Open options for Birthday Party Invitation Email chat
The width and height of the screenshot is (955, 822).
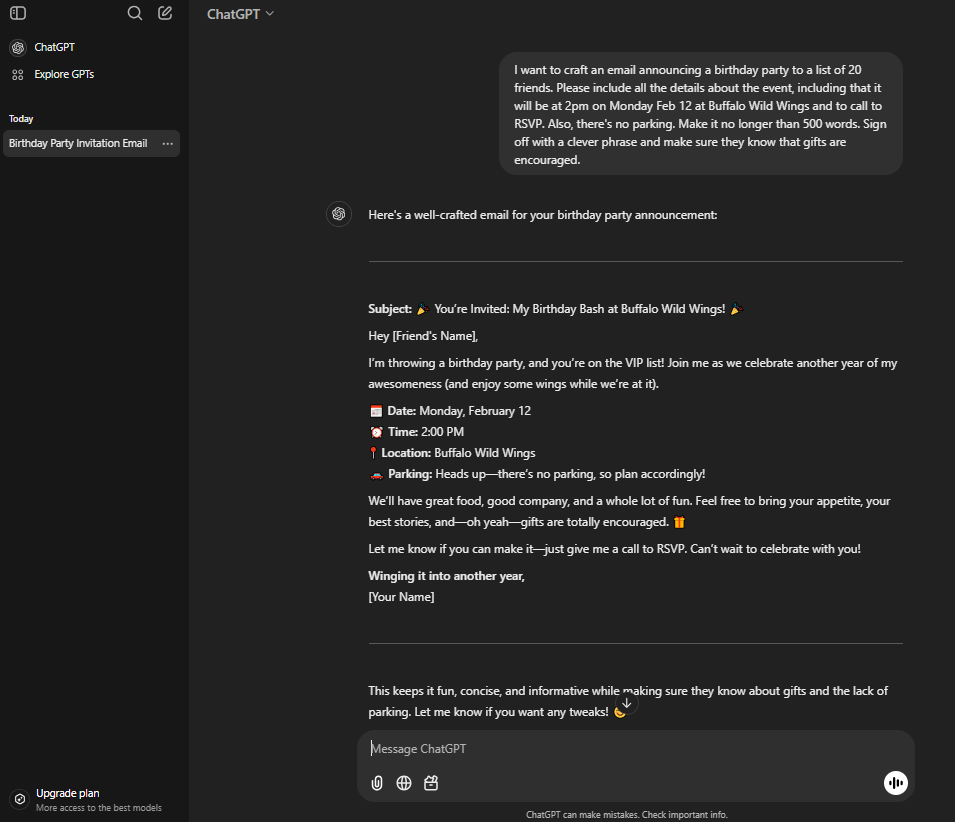click(167, 143)
